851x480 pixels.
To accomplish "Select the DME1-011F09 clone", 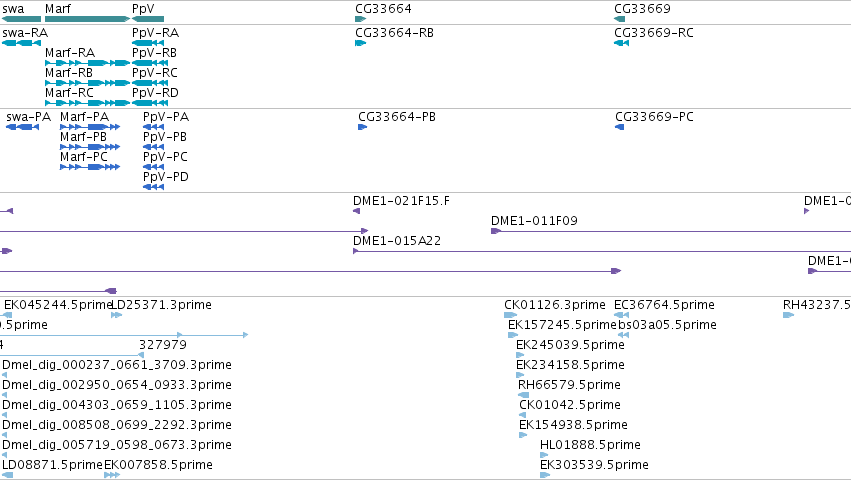I will click(x=671, y=231).
